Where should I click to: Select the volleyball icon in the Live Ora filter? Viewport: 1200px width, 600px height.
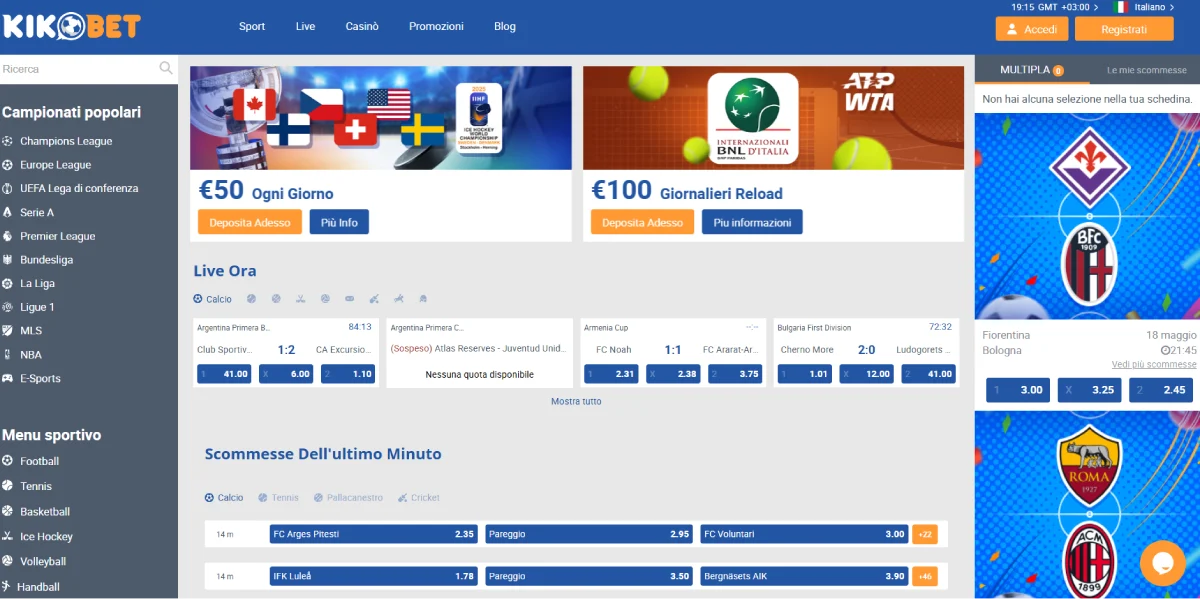coord(325,299)
